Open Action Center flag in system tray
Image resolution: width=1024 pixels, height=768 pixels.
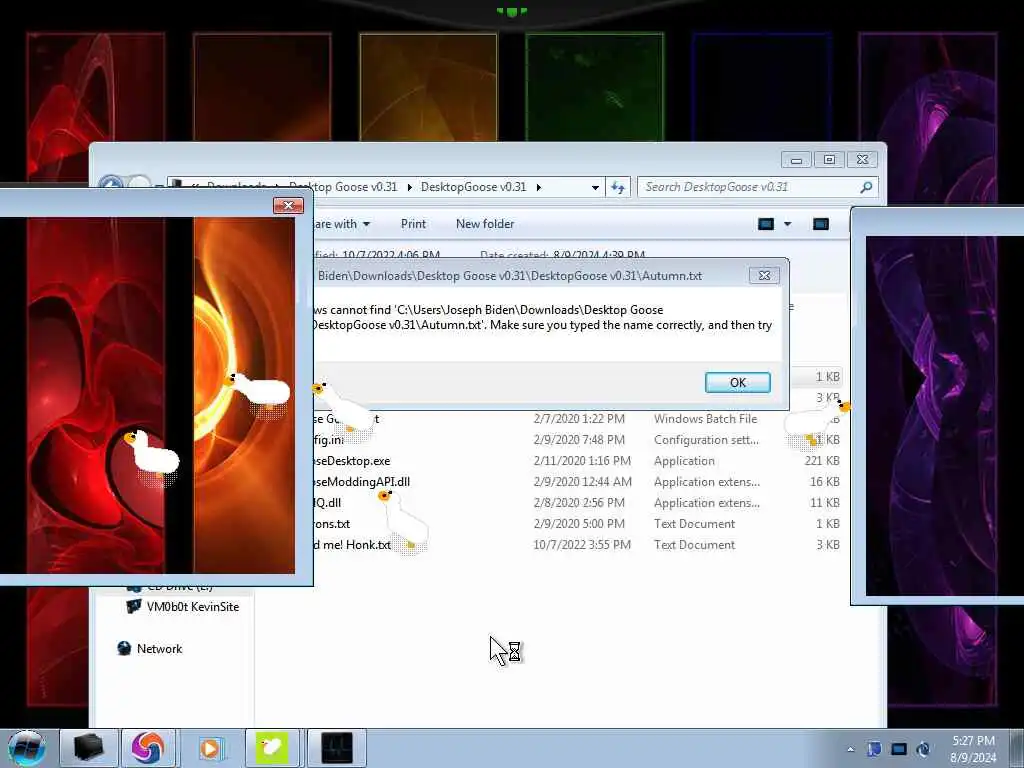[x=874, y=749]
